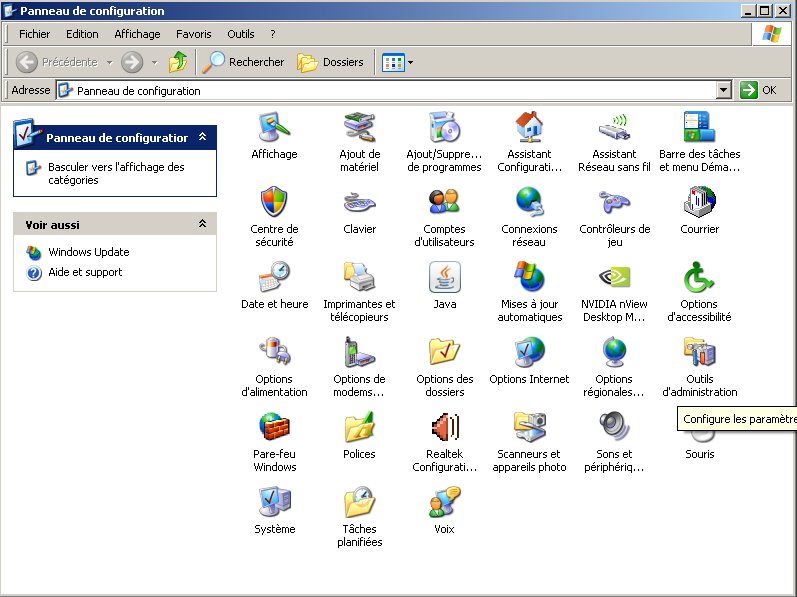Open Assistant Réseau sans fil icon
Image resolution: width=797 pixels, height=597 pixels.
coord(614,127)
